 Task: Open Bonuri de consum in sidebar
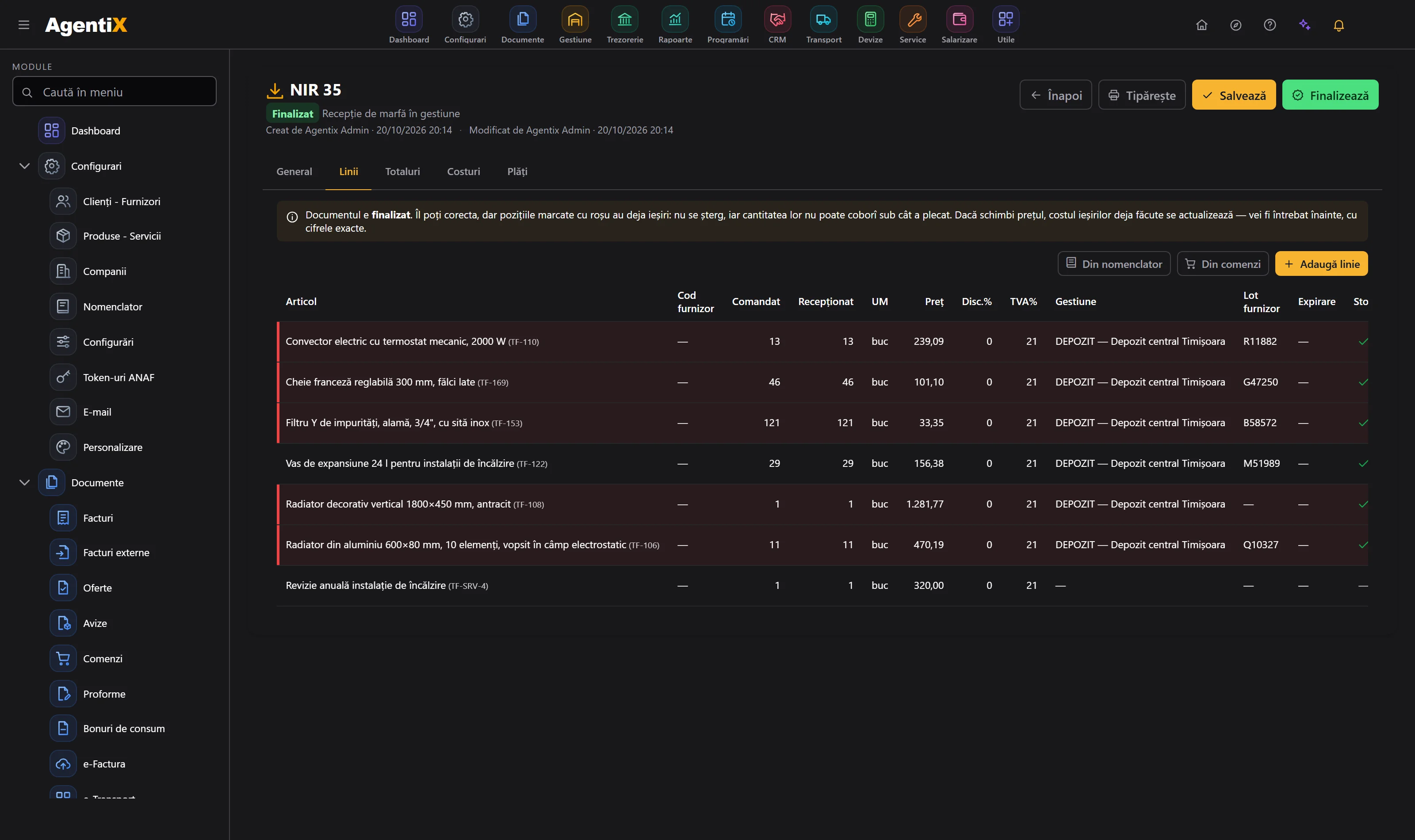coord(123,729)
